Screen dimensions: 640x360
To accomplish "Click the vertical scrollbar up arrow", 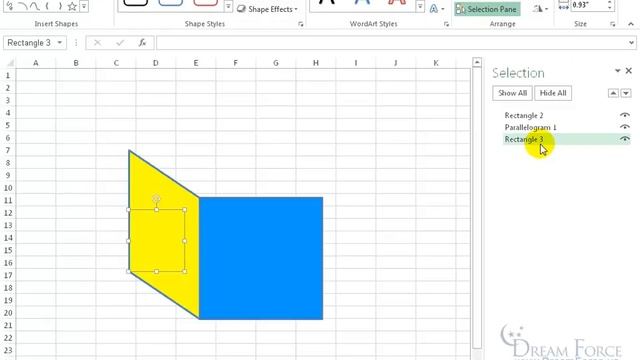I will 477,62.
